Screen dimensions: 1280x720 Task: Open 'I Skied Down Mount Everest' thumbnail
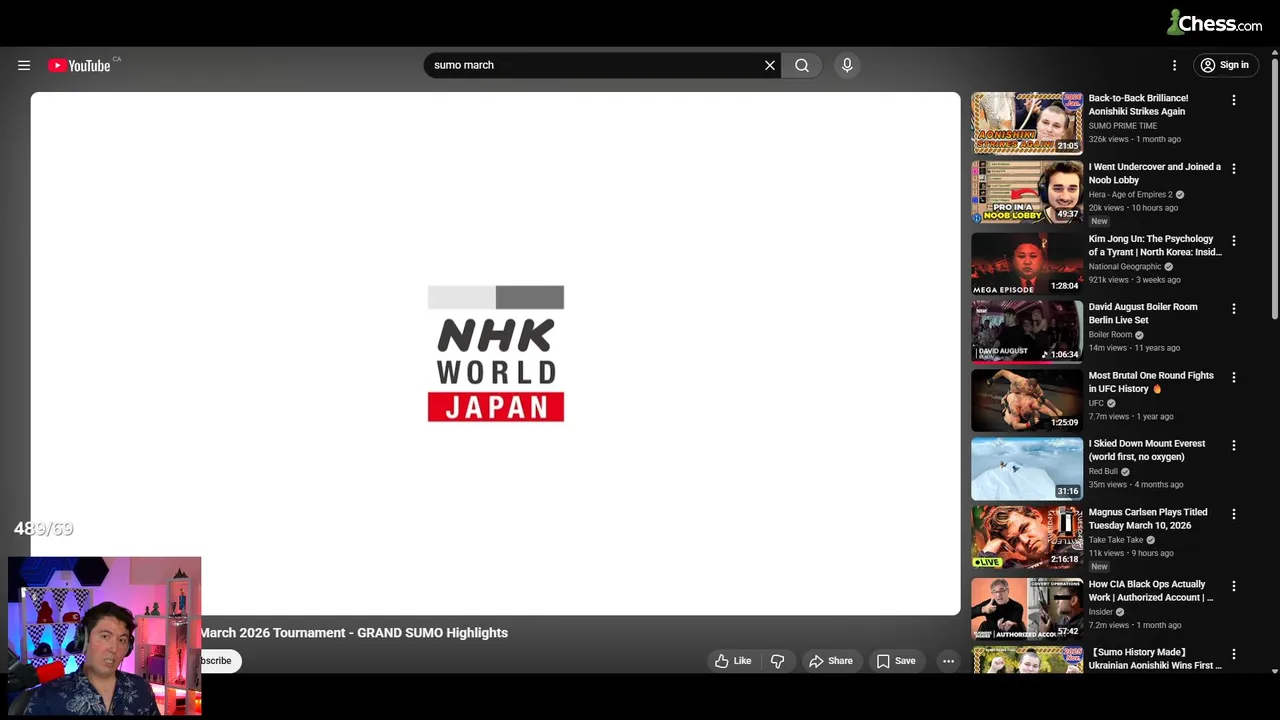coord(1027,469)
